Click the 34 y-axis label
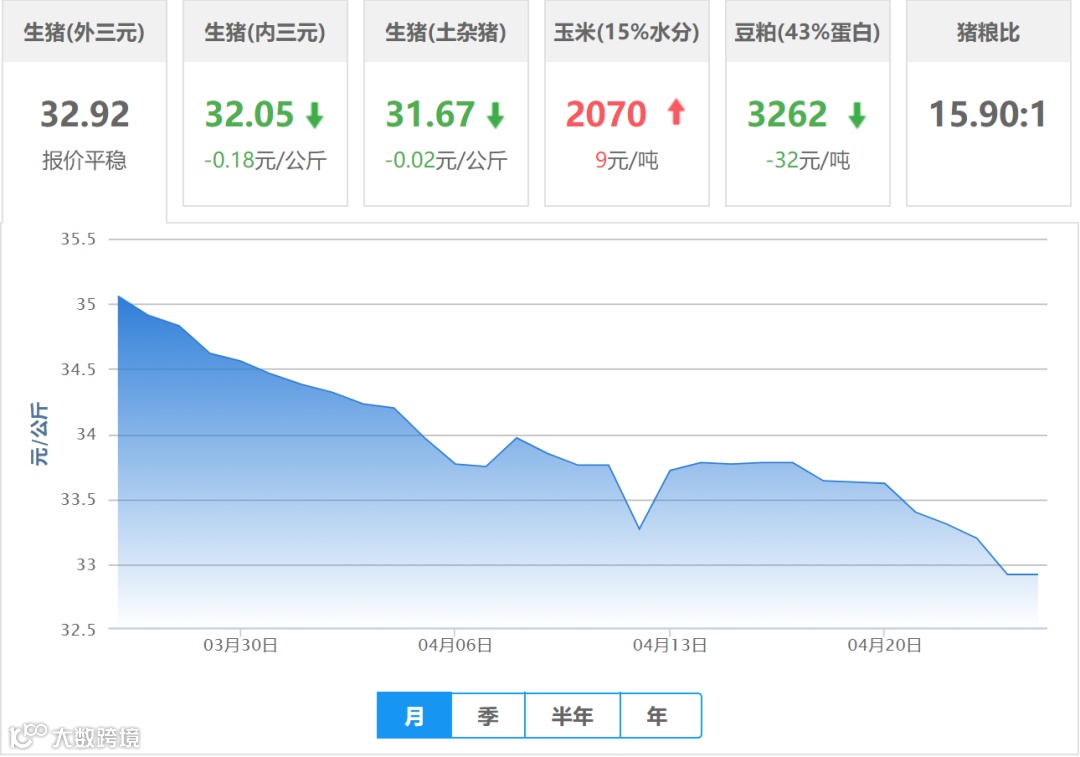Screen dimensions: 1080x757 click(85, 435)
